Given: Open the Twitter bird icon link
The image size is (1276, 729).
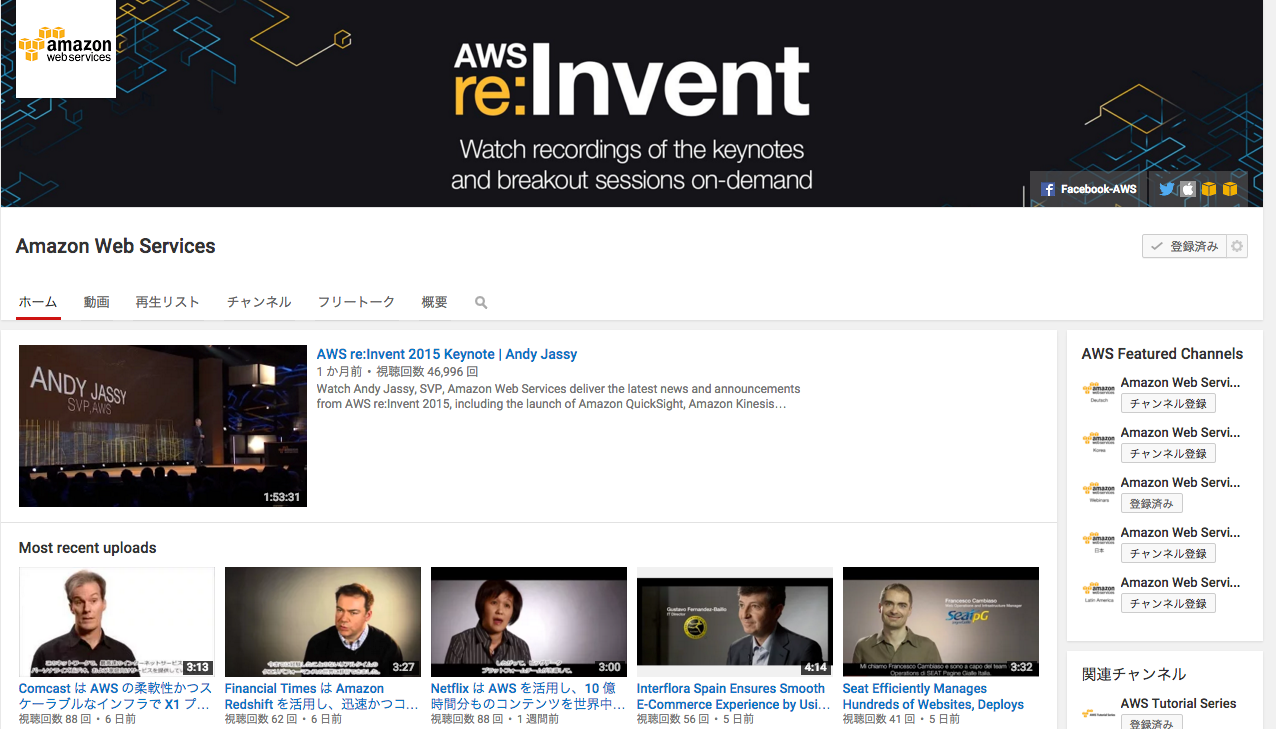Looking at the screenshot, I should [1166, 189].
